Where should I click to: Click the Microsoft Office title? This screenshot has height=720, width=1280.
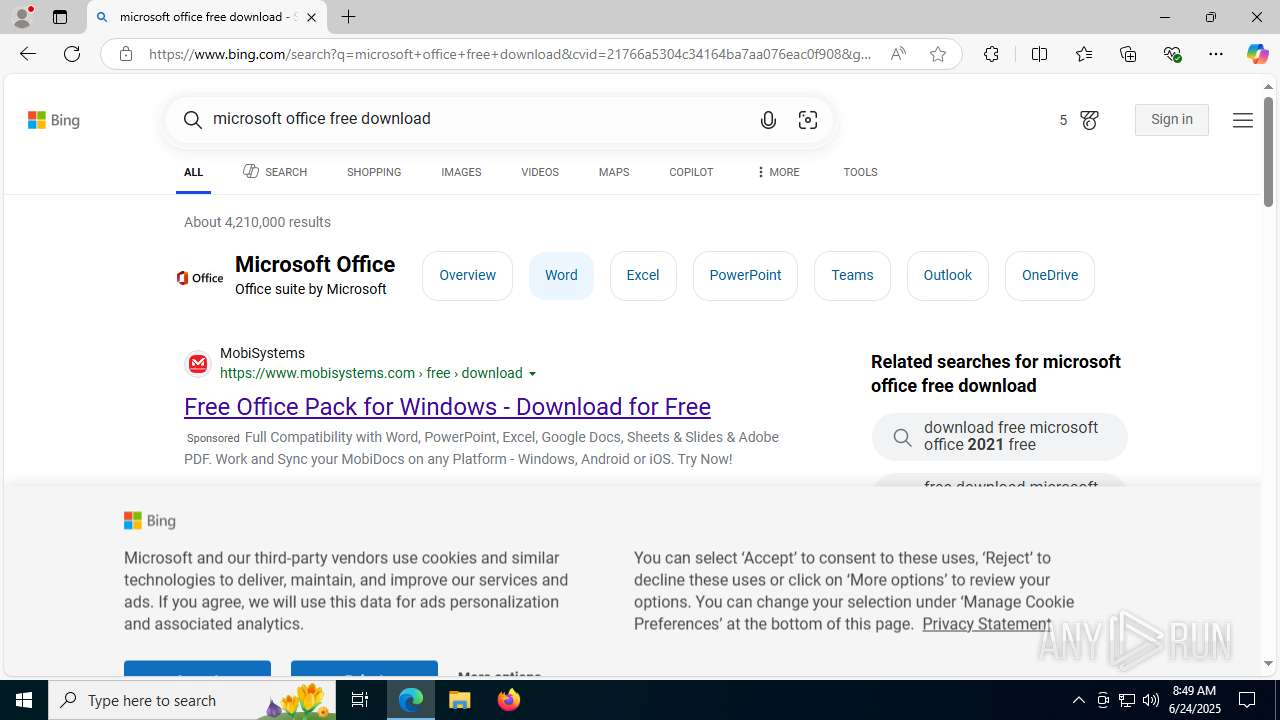click(x=315, y=264)
